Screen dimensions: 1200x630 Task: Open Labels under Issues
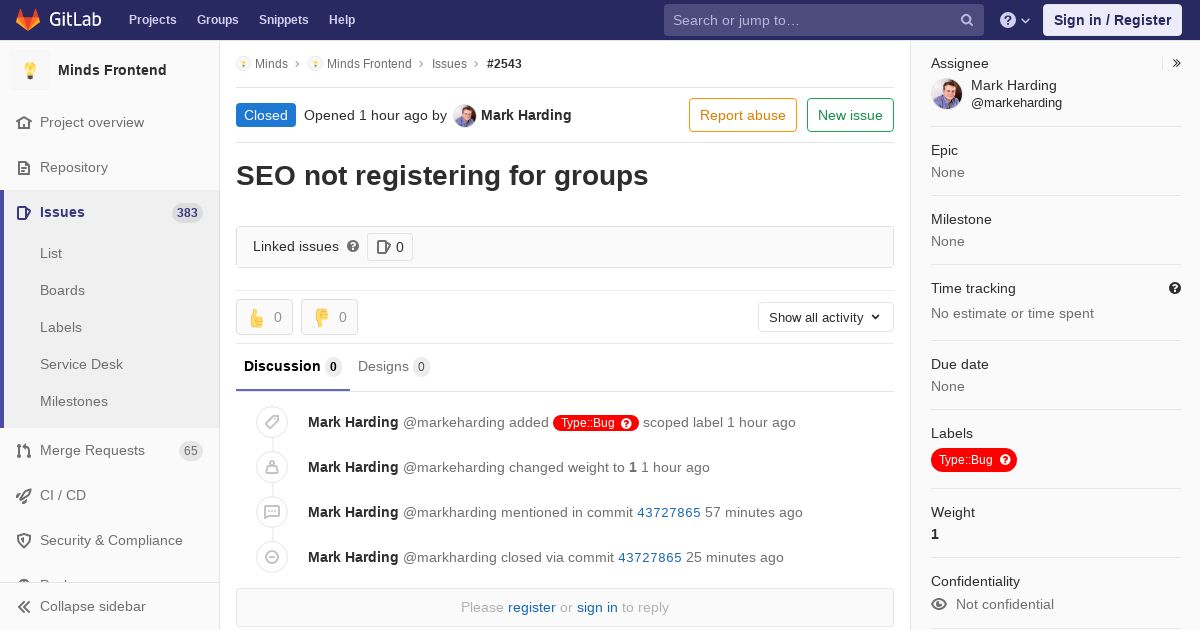[61, 327]
